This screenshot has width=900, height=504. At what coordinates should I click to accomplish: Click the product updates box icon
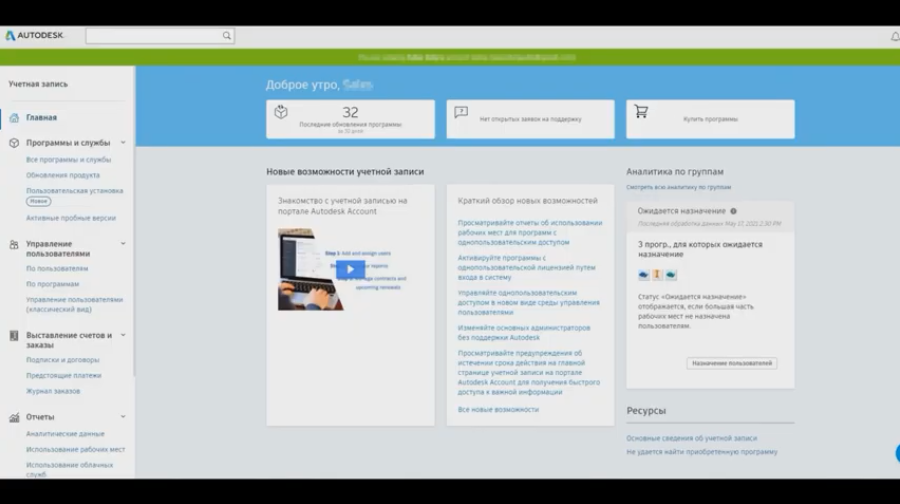281,112
